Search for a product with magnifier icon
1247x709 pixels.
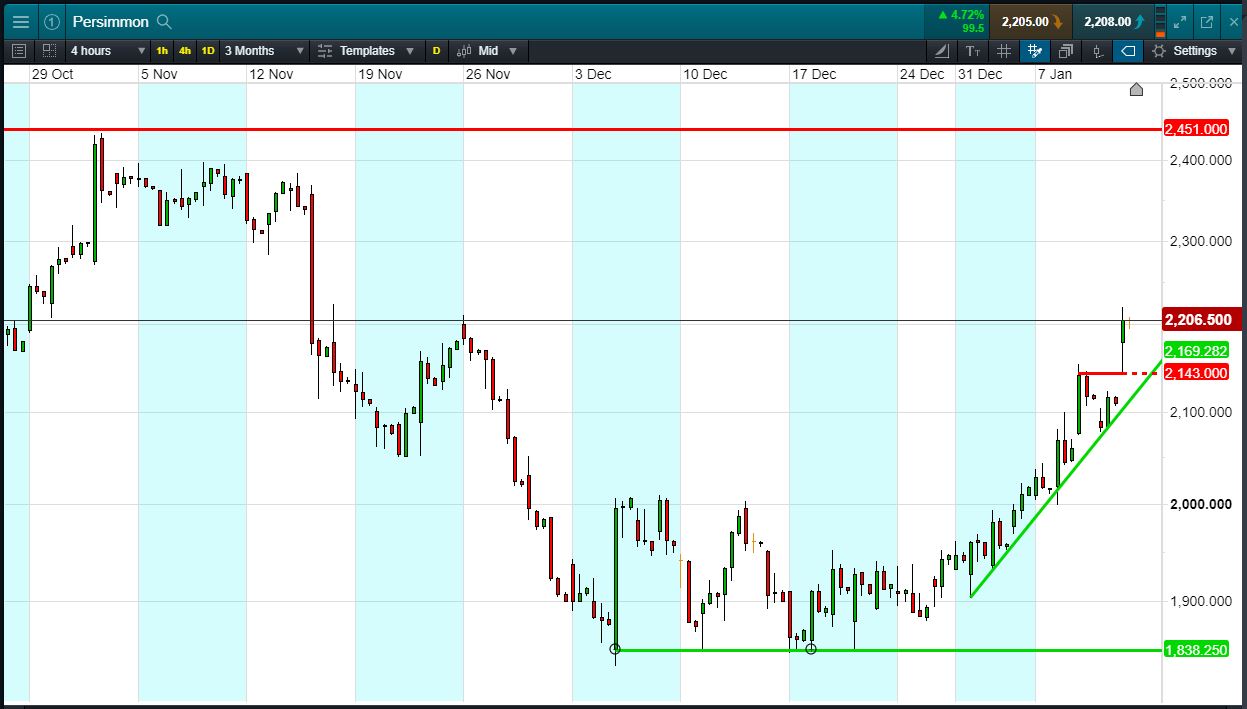click(165, 21)
